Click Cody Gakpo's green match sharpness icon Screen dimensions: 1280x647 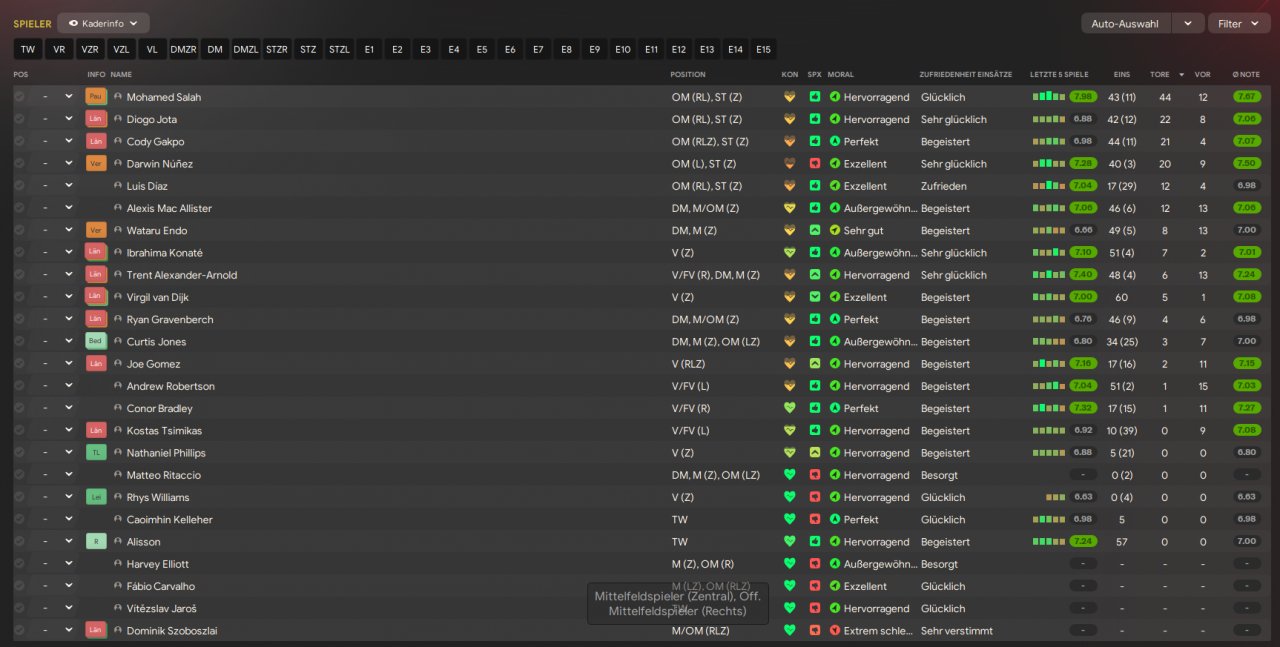click(815, 142)
